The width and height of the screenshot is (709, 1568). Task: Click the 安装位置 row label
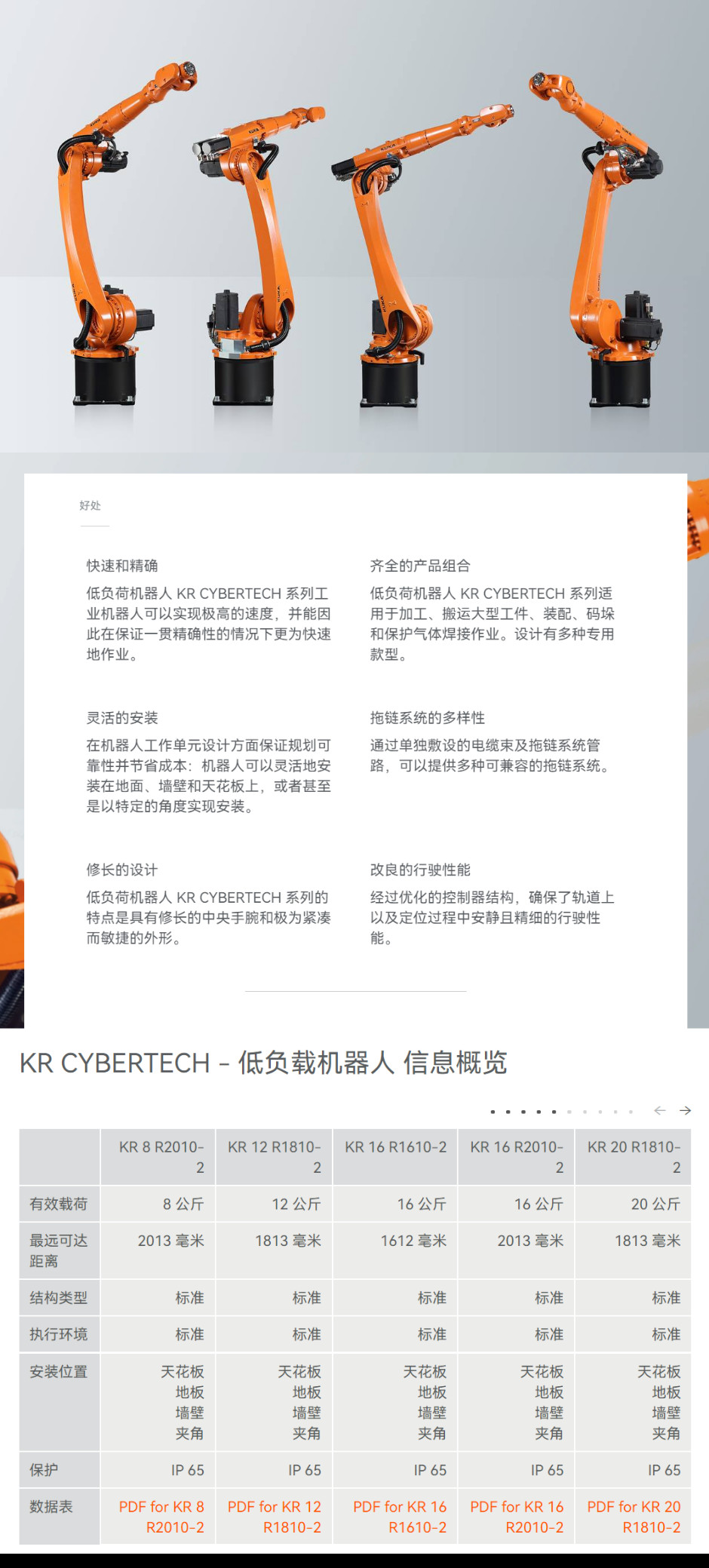click(59, 1372)
